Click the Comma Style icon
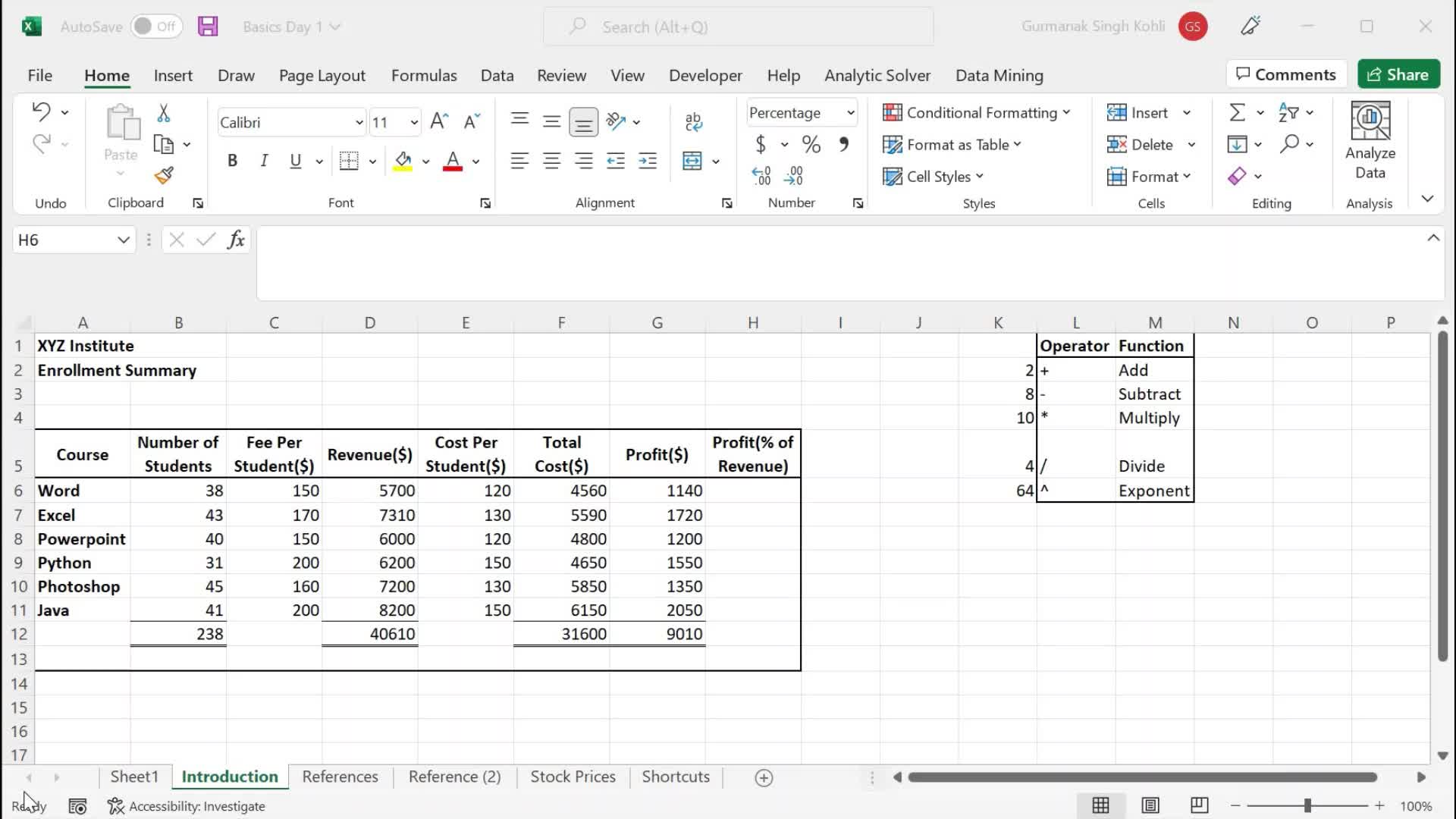This screenshot has height=819, width=1456. tap(843, 144)
